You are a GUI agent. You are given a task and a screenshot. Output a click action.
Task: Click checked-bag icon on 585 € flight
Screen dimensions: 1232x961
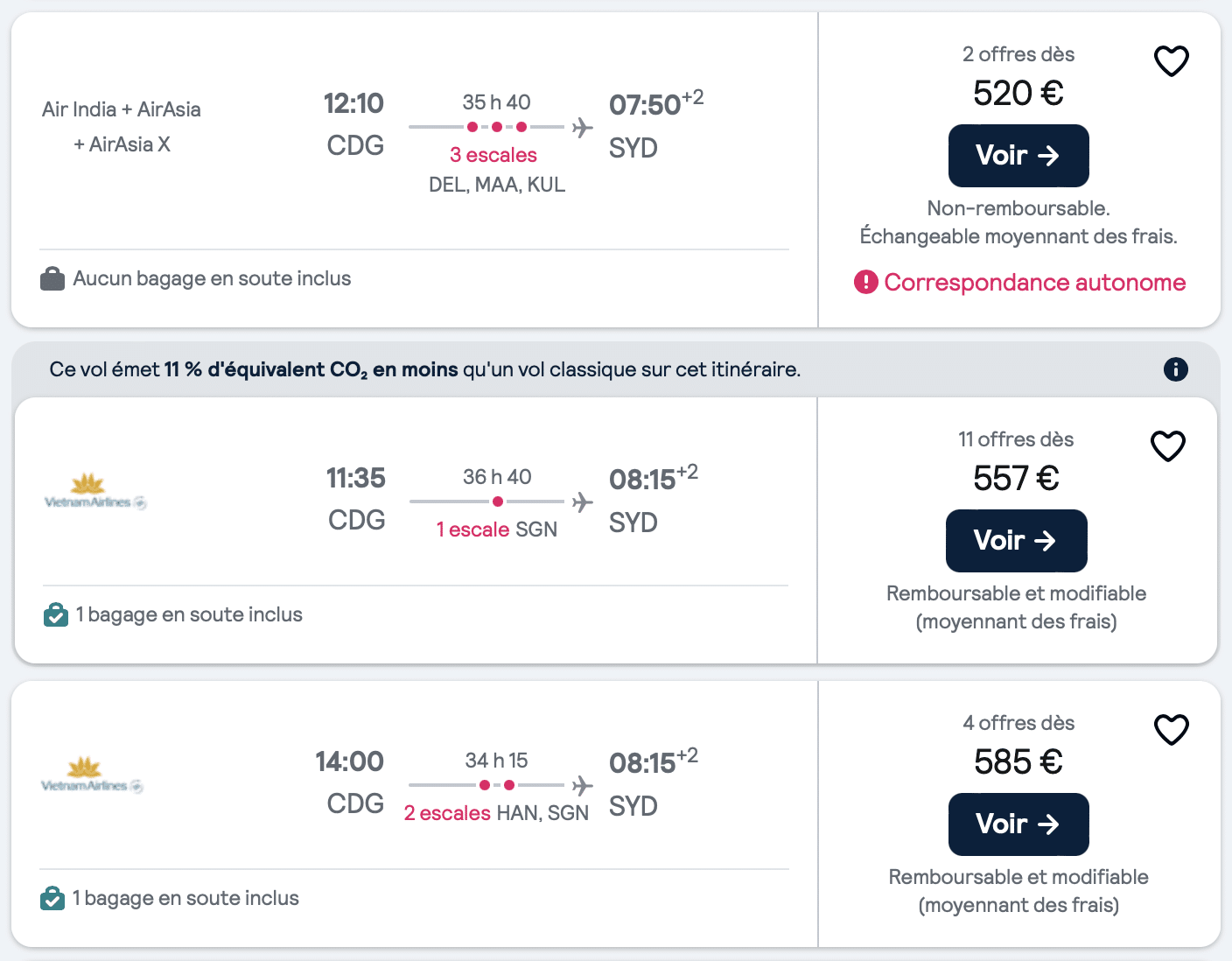pos(52,899)
